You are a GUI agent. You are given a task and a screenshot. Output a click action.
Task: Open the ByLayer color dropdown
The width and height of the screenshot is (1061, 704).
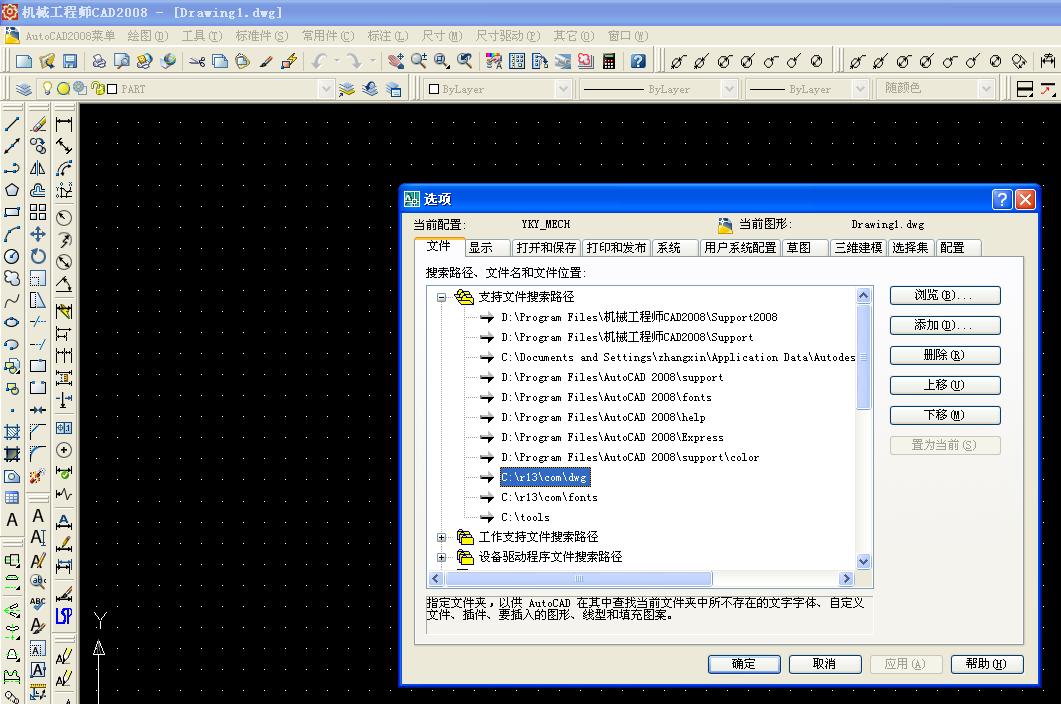[563, 89]
